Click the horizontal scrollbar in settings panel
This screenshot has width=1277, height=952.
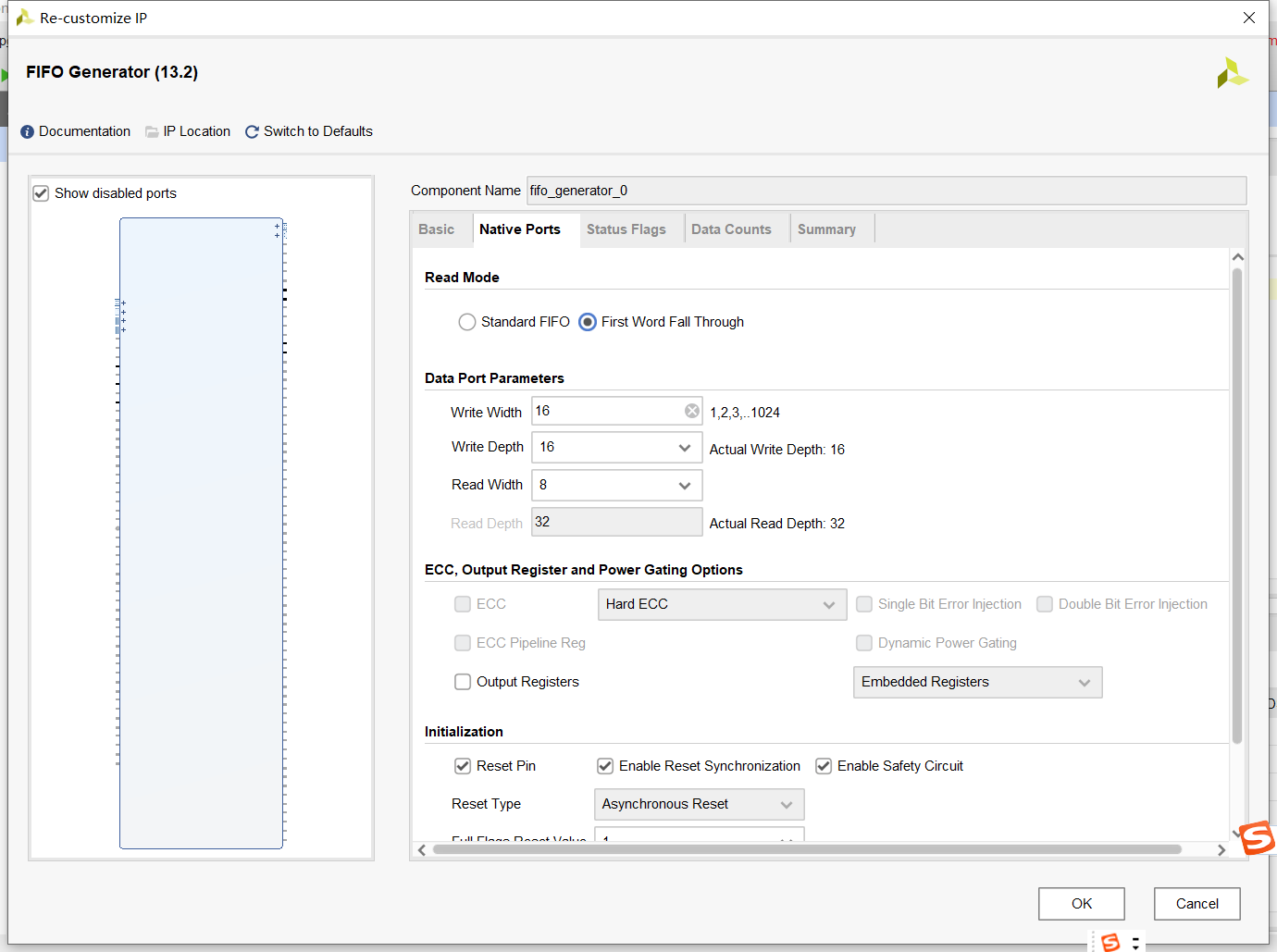807,849
